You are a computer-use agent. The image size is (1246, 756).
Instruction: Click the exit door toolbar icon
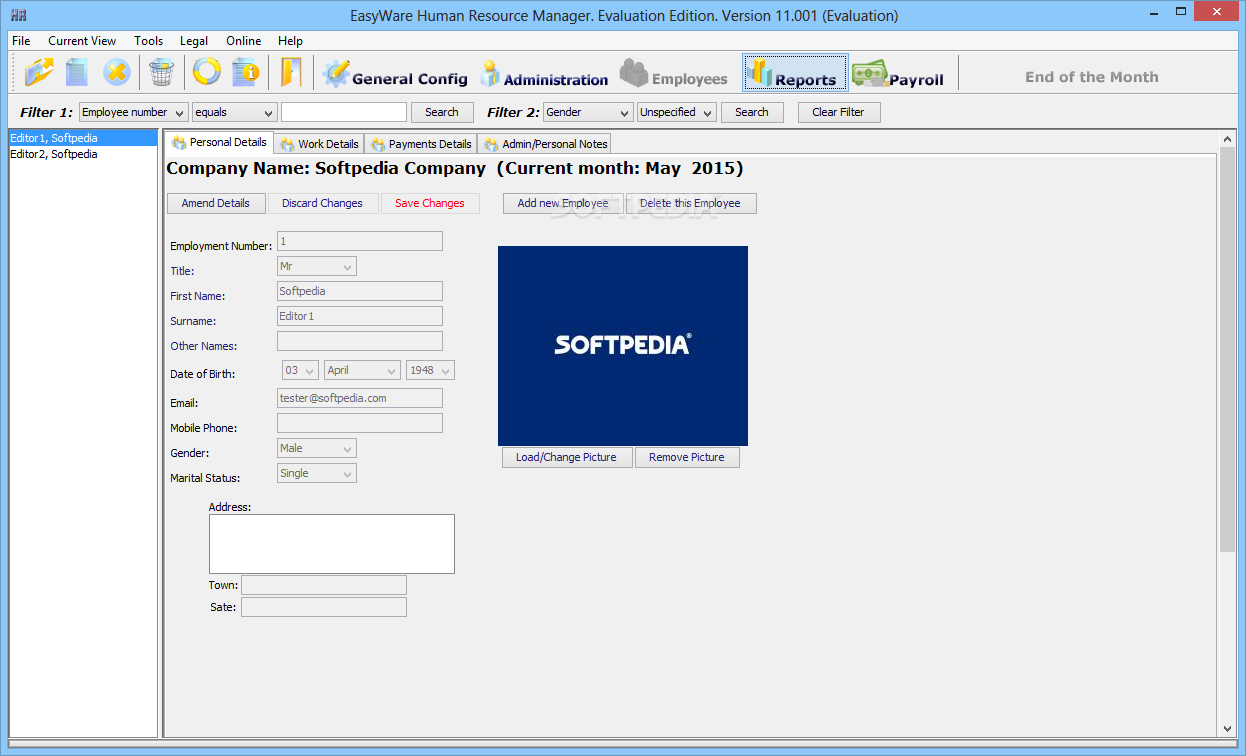click(291, 72)
